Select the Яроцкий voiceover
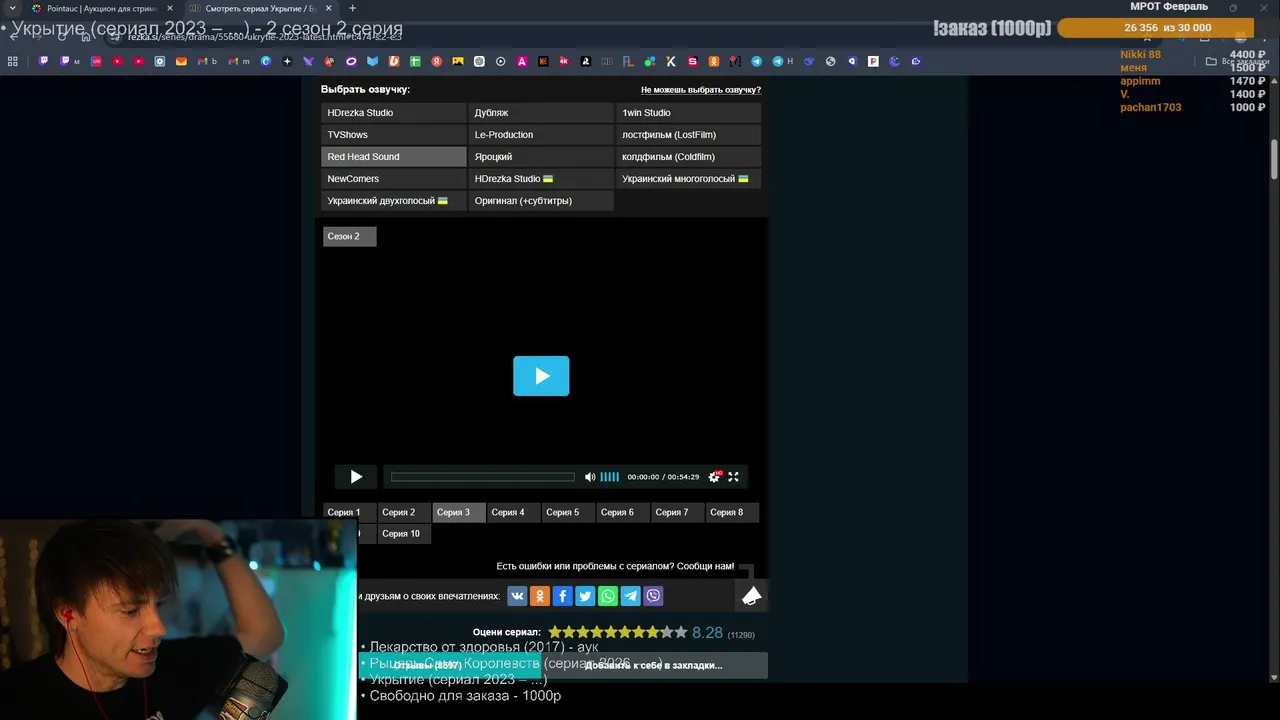This screenshot has width=1280, height=720. tap(541, 157)
